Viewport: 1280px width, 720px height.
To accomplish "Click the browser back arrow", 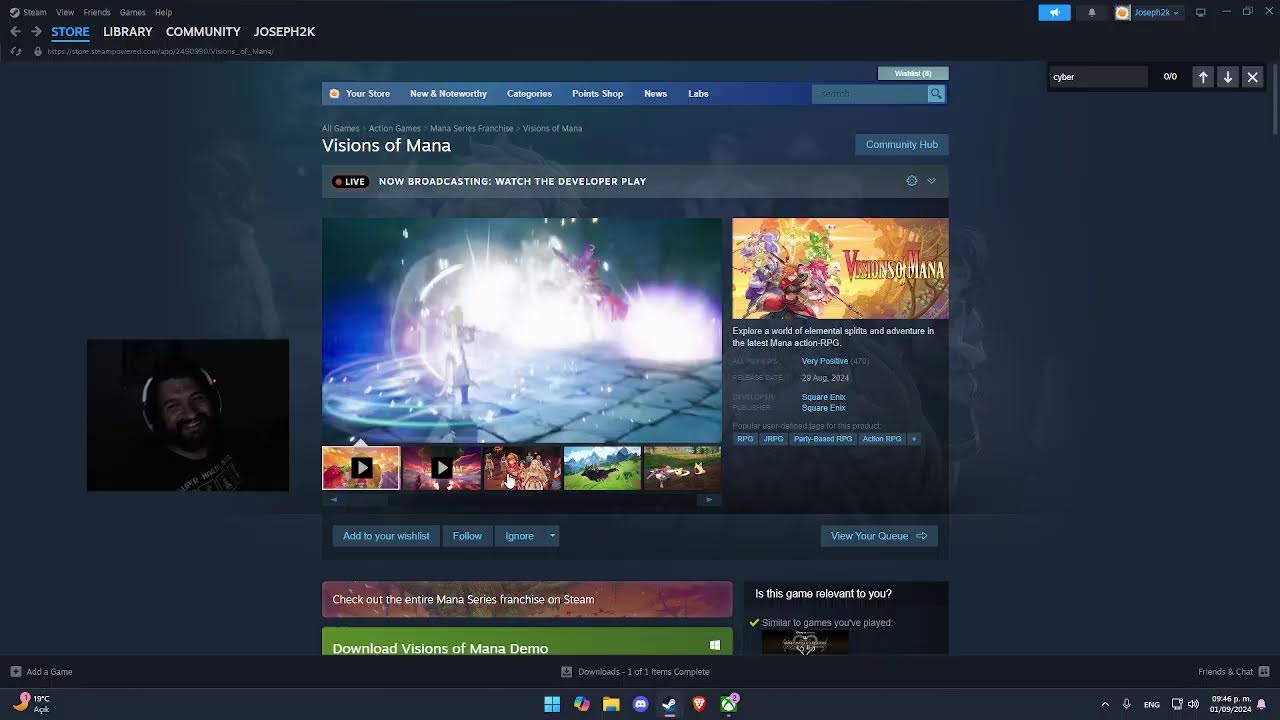I will (x=15, y=31).
